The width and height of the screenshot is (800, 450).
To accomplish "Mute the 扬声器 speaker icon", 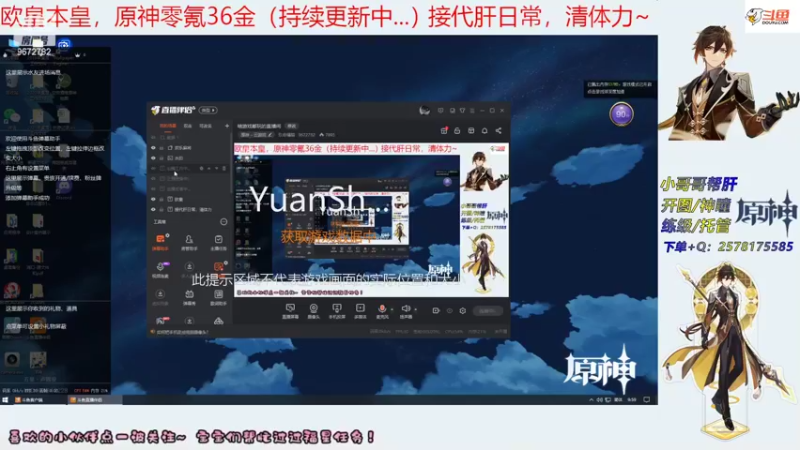I will (406, 308).
